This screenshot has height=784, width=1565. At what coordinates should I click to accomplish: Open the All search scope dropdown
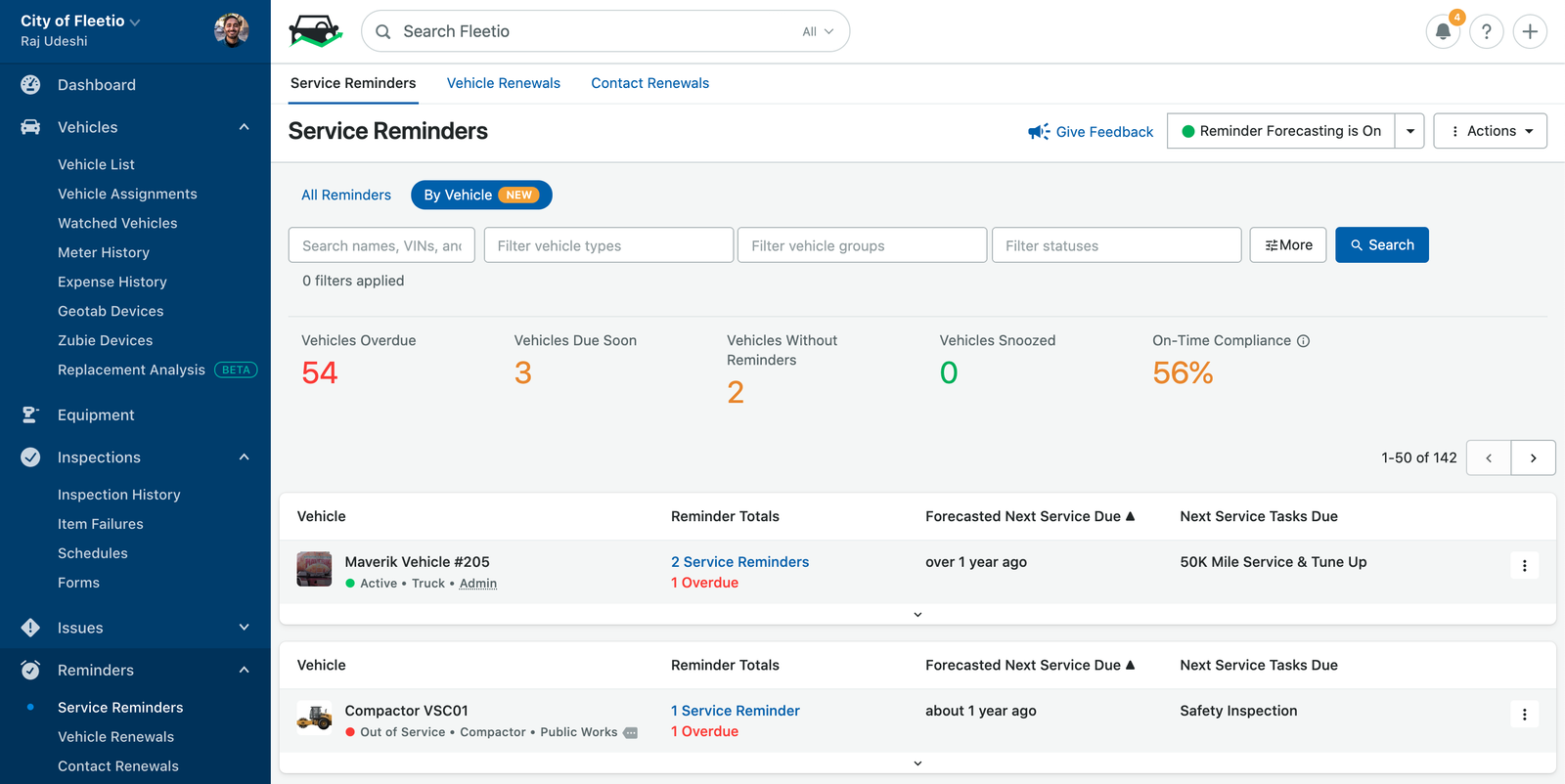point(818,31)
